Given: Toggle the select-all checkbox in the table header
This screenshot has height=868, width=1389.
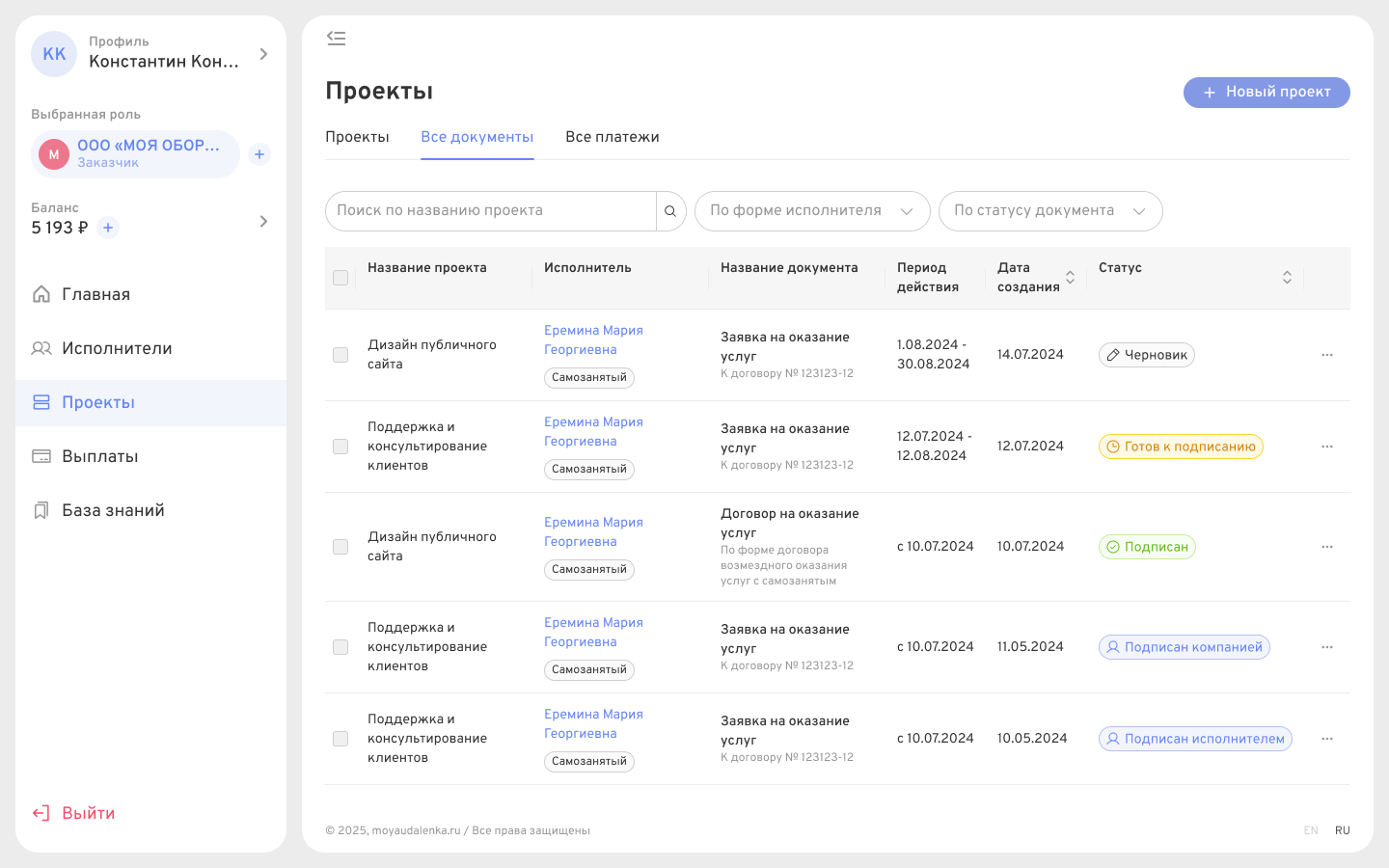Looking at the screenshot, I should [x=340, y=277].
